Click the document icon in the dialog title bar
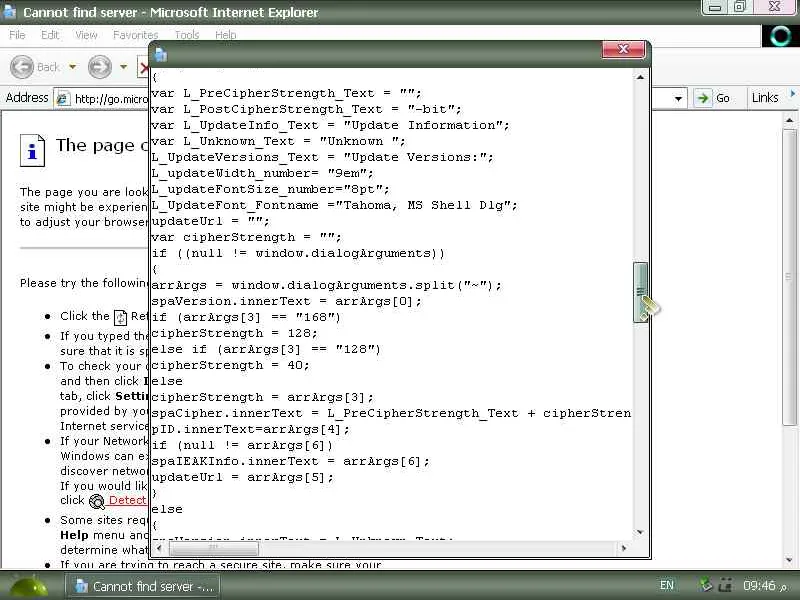 pyautogui.click(x=161, y=55)
